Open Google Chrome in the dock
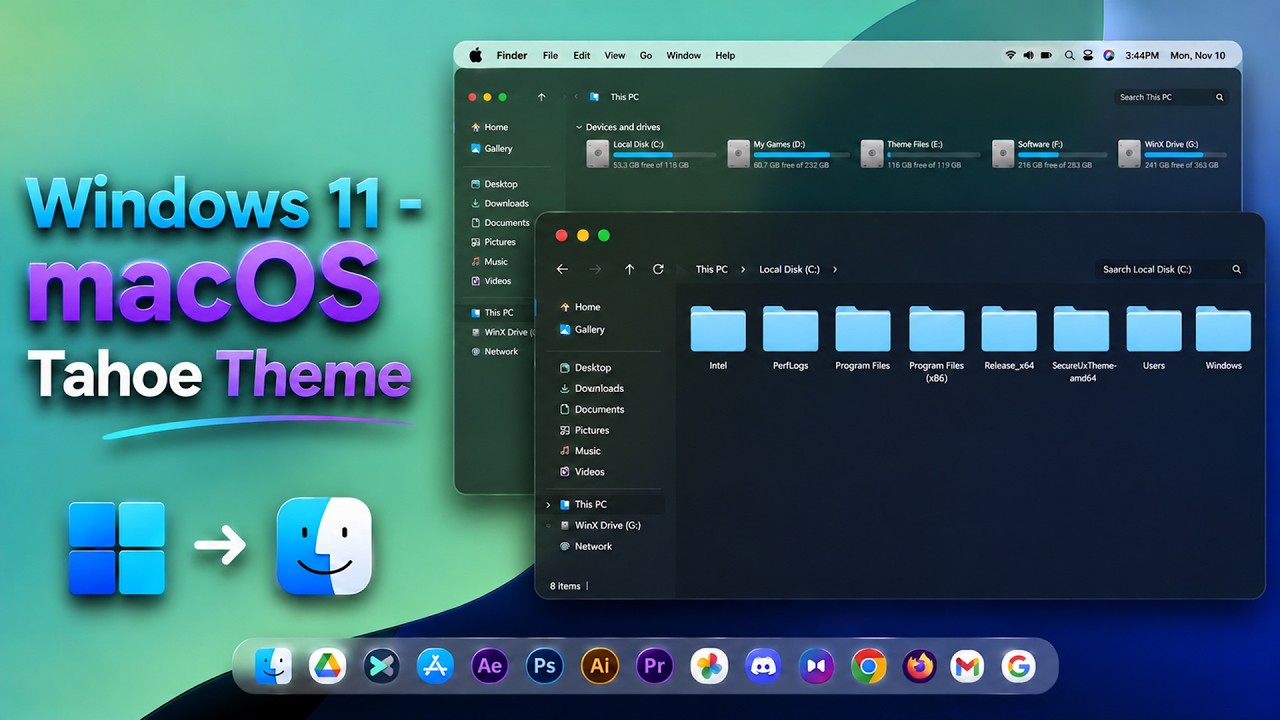Screen dimensions: 1280x720 [869, 666]
